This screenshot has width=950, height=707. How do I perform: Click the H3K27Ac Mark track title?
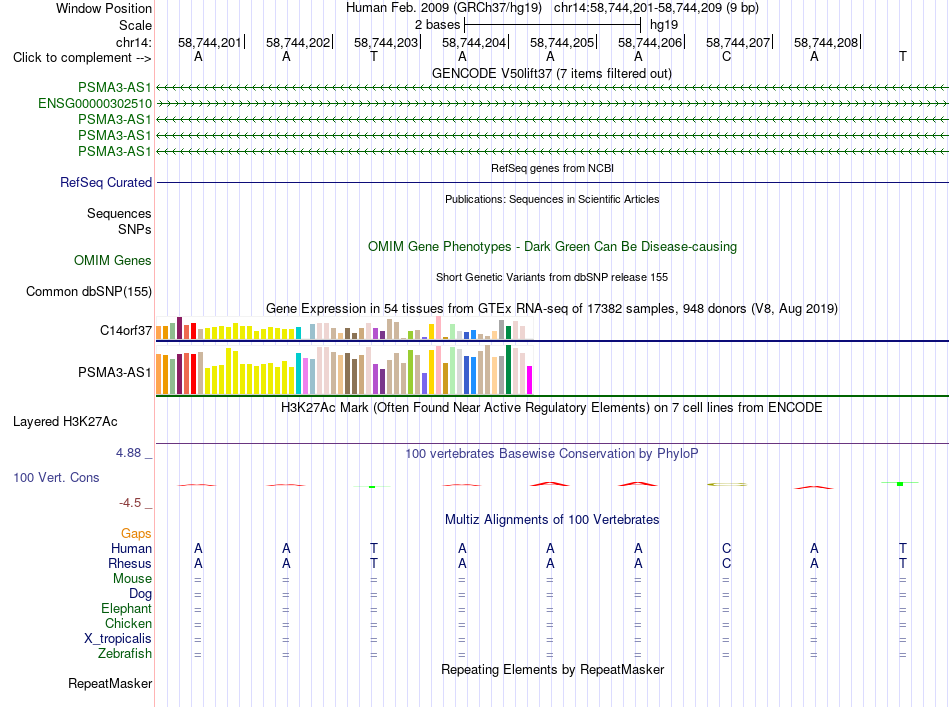point(551,407)
